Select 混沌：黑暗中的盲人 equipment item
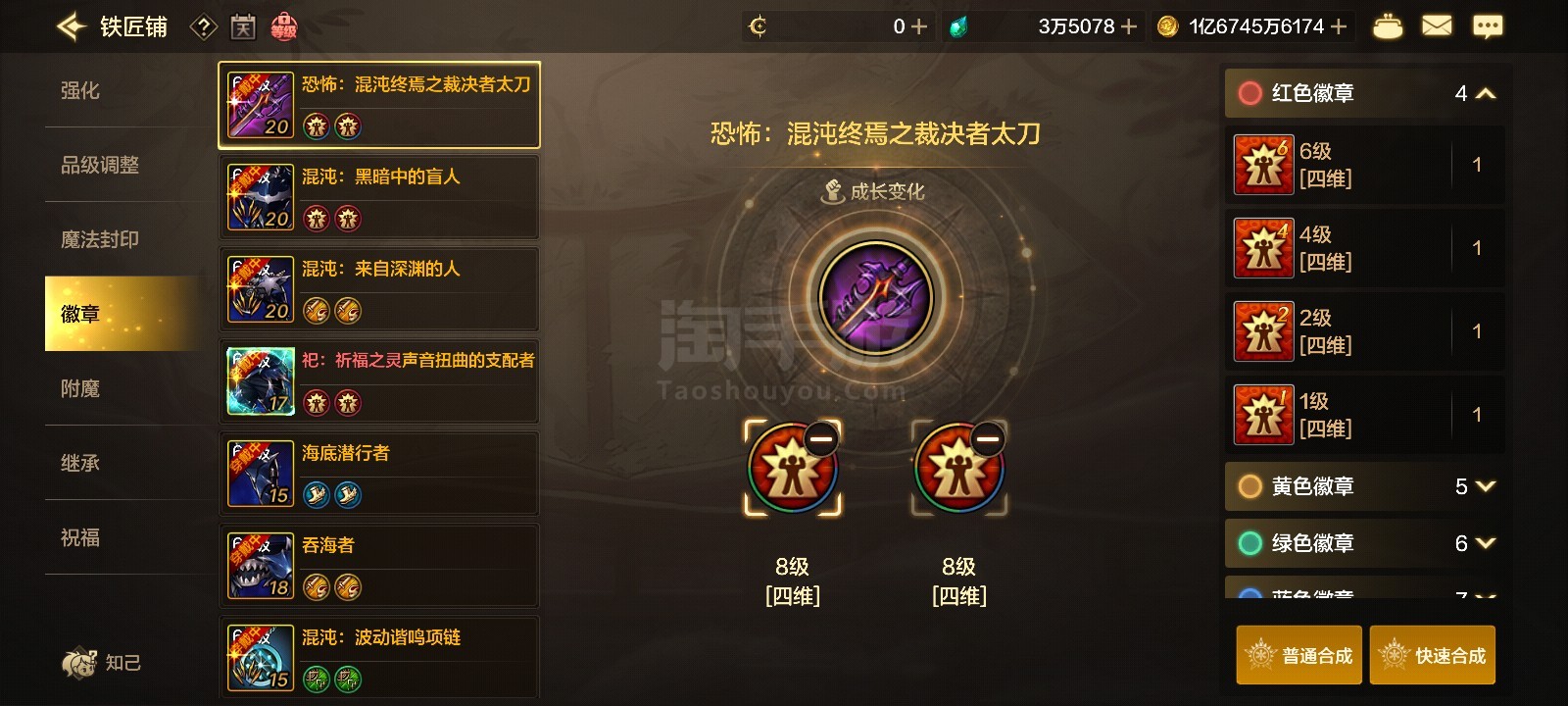1568x706 pixels. [x=379, y=197]
